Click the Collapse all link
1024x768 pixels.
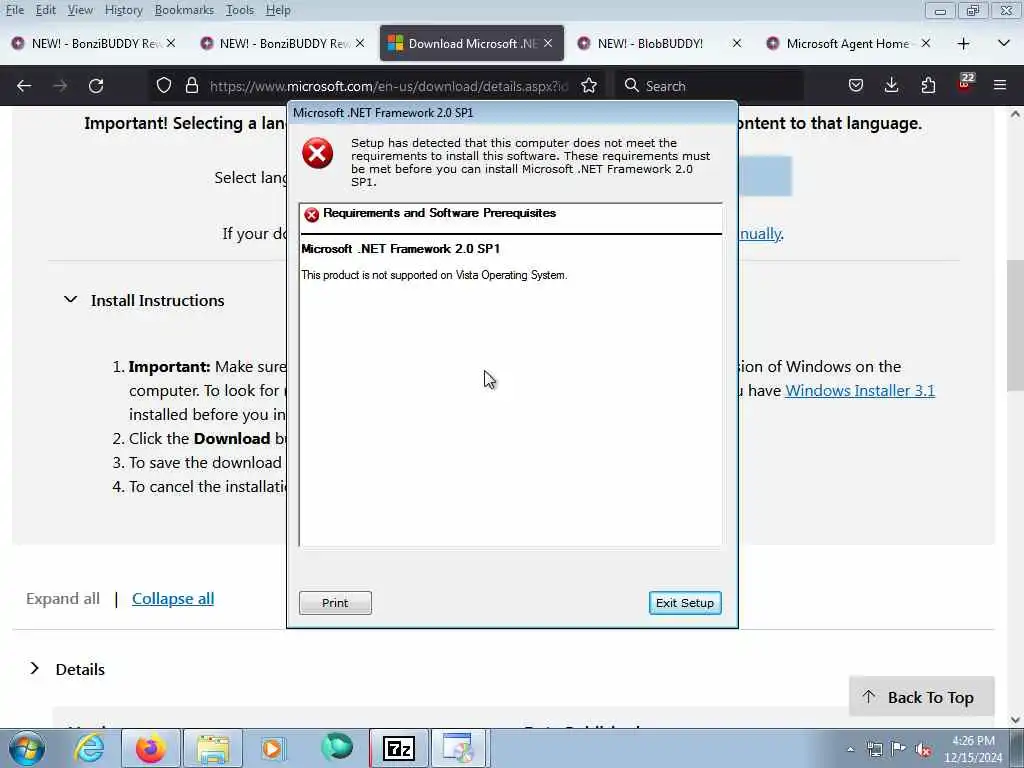(173, 598)
